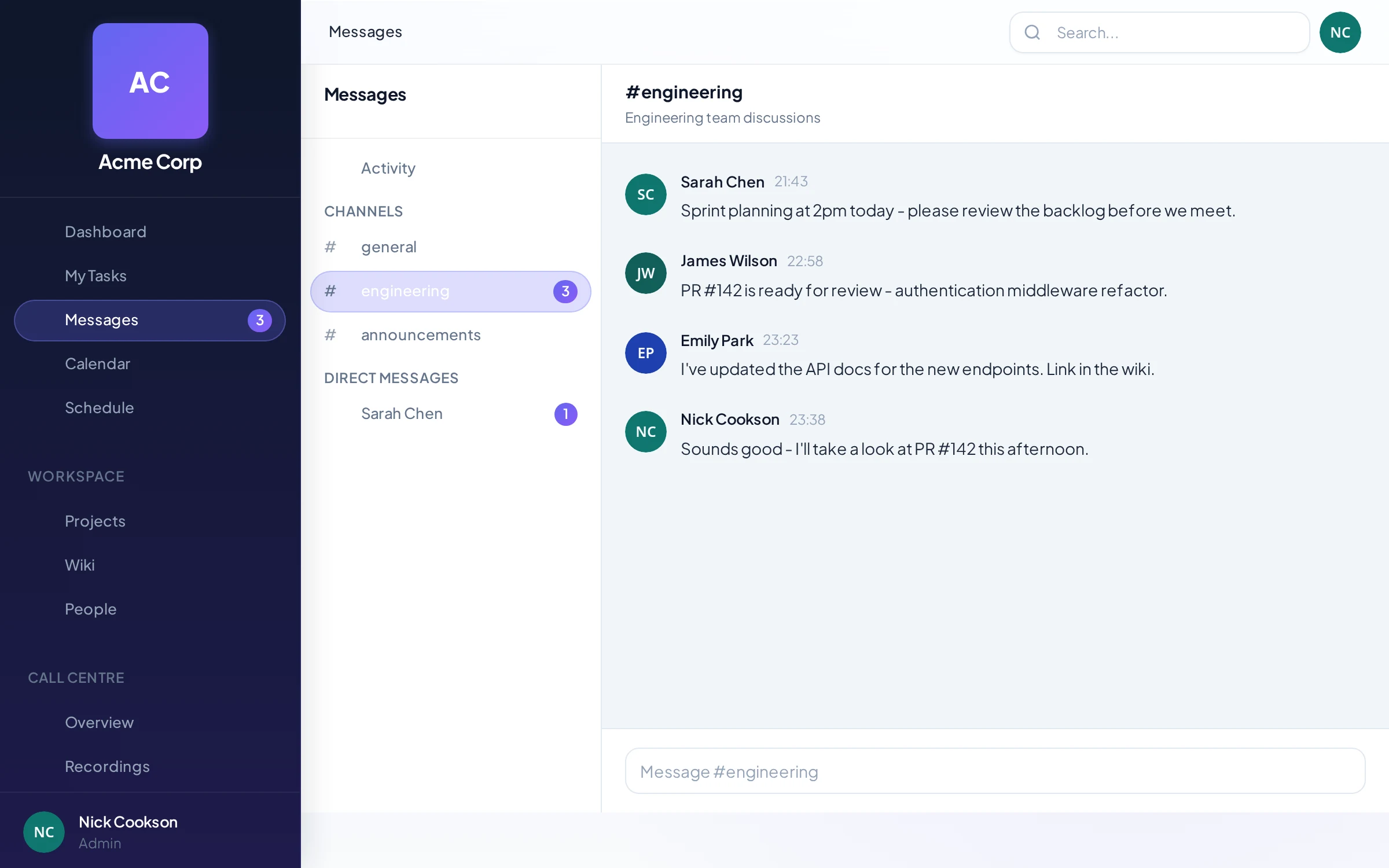This screenshot has height=868, width=1389.
Task: Click the James Wilson author name
Action: click(729, 261)
